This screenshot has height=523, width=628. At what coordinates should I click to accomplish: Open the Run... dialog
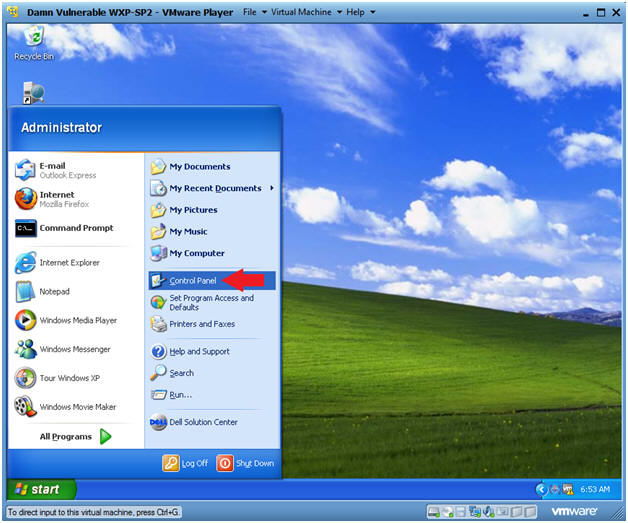click(x=212, y=395)
